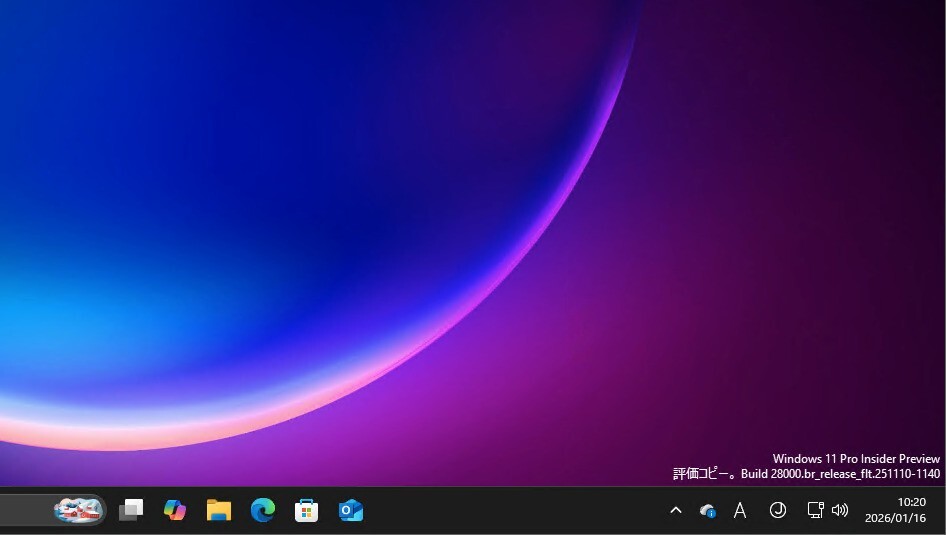Image resolution: width=946 pixels, height=535 pixels.
Task: Launch Microsoft Edge browser
Action: [263, 510]
